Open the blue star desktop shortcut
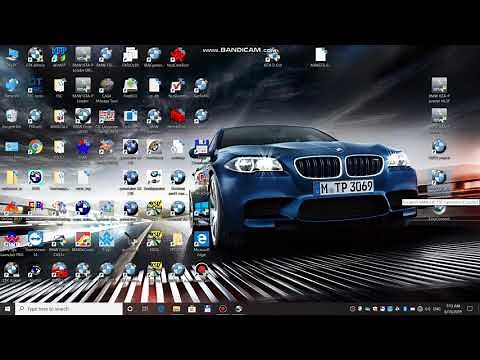480x360 pixels. (x=83, y=147)
